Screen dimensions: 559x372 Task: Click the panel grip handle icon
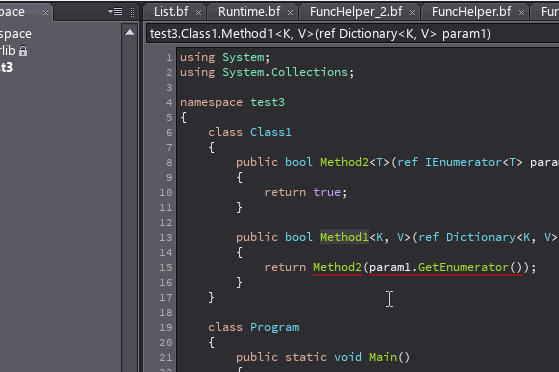click(x=132, y=12)
